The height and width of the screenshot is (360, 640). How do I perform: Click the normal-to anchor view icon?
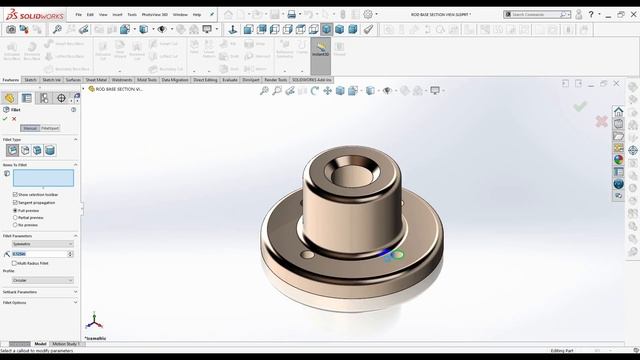click(233, 29)
